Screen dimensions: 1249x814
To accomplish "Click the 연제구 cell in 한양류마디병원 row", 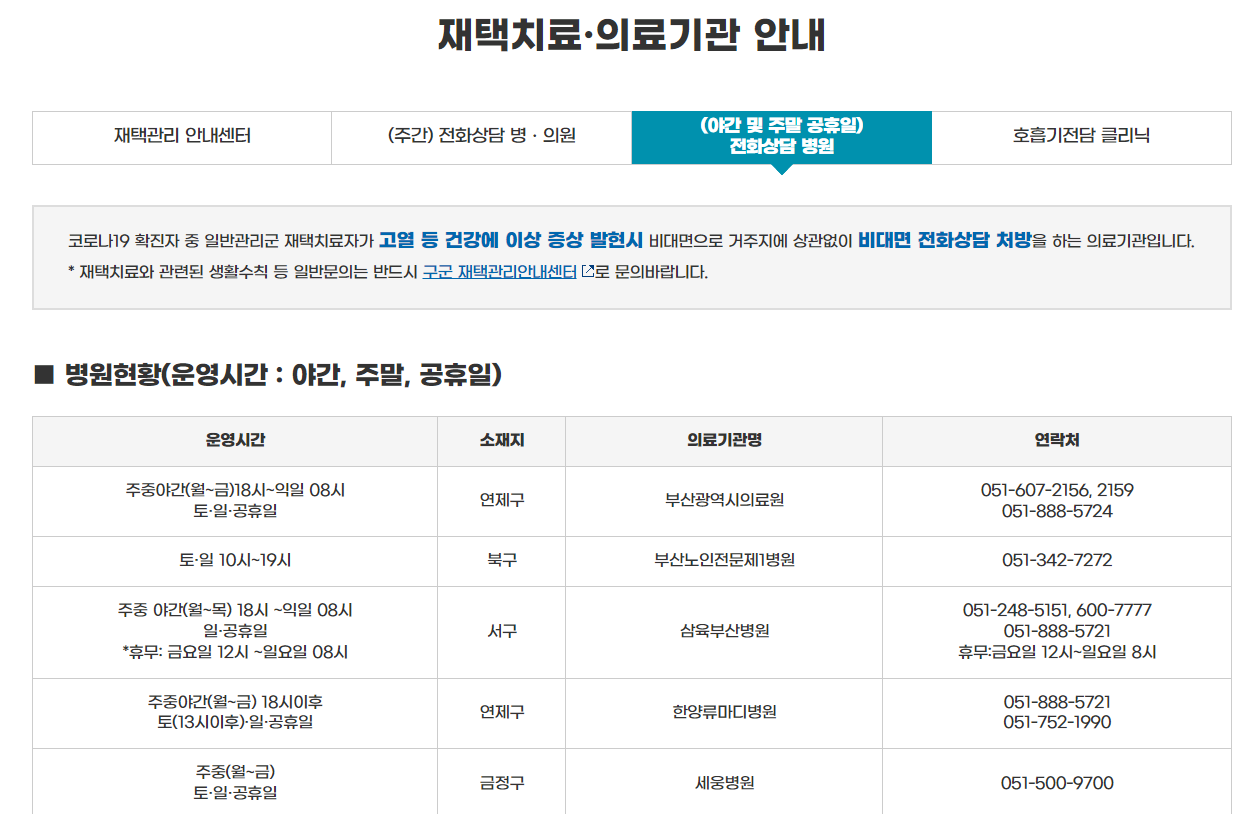I will point(502,713).
